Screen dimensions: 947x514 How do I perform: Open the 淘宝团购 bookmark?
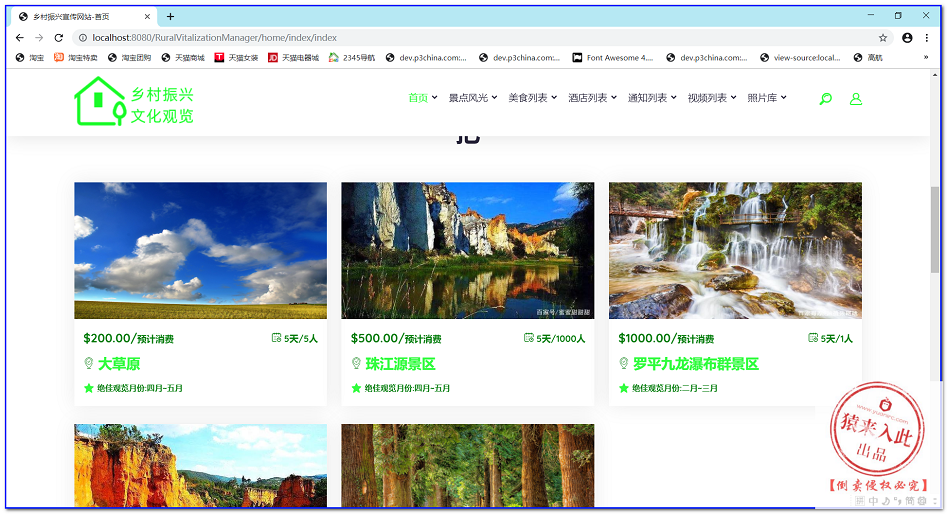pos(129,57)
